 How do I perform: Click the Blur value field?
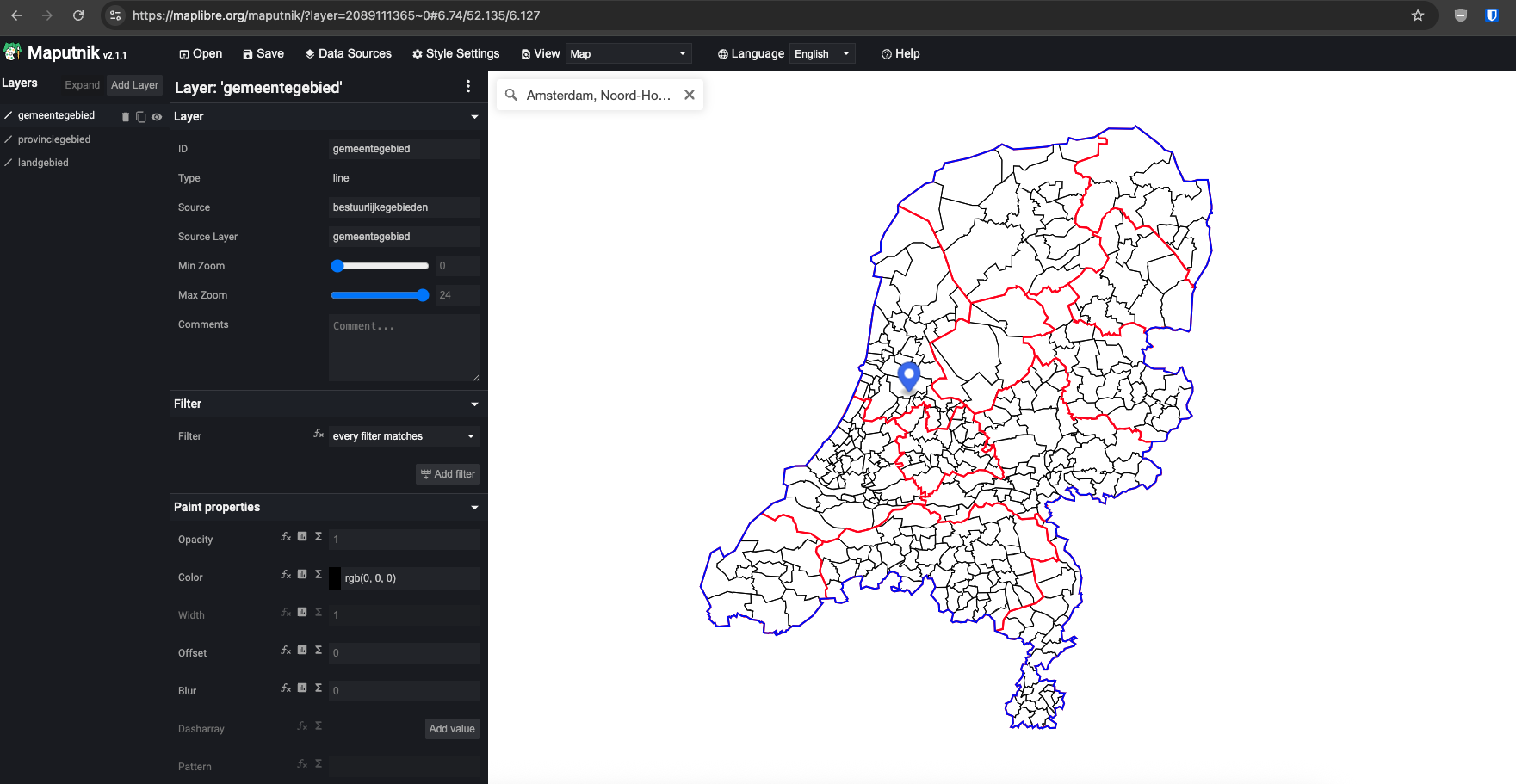[404, 691]
